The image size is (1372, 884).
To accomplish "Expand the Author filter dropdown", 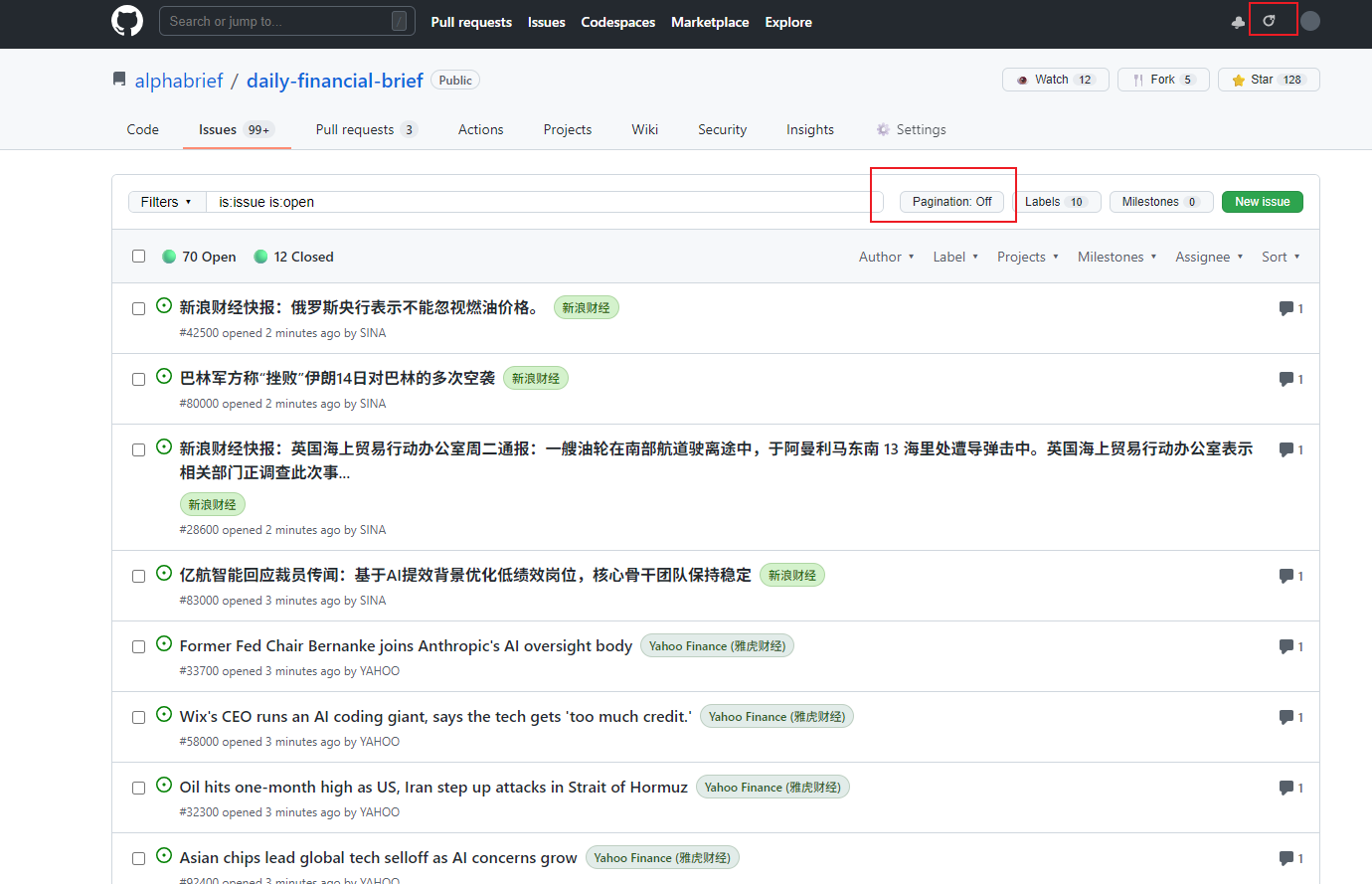I will pyautogui.click(x=886, y=257).
